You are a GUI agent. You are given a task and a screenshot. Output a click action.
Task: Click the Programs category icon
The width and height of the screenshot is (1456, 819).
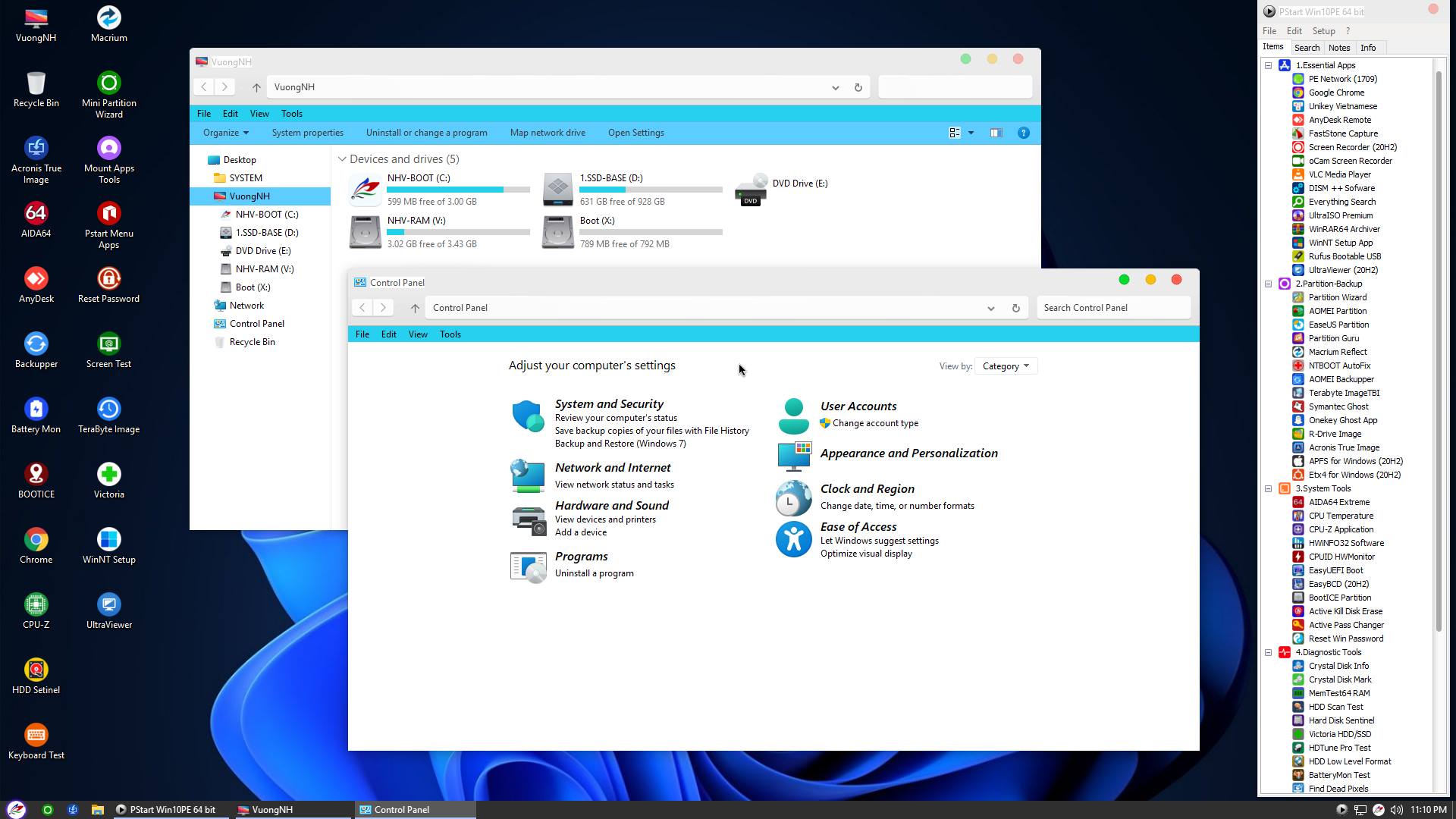coord(528,566)
